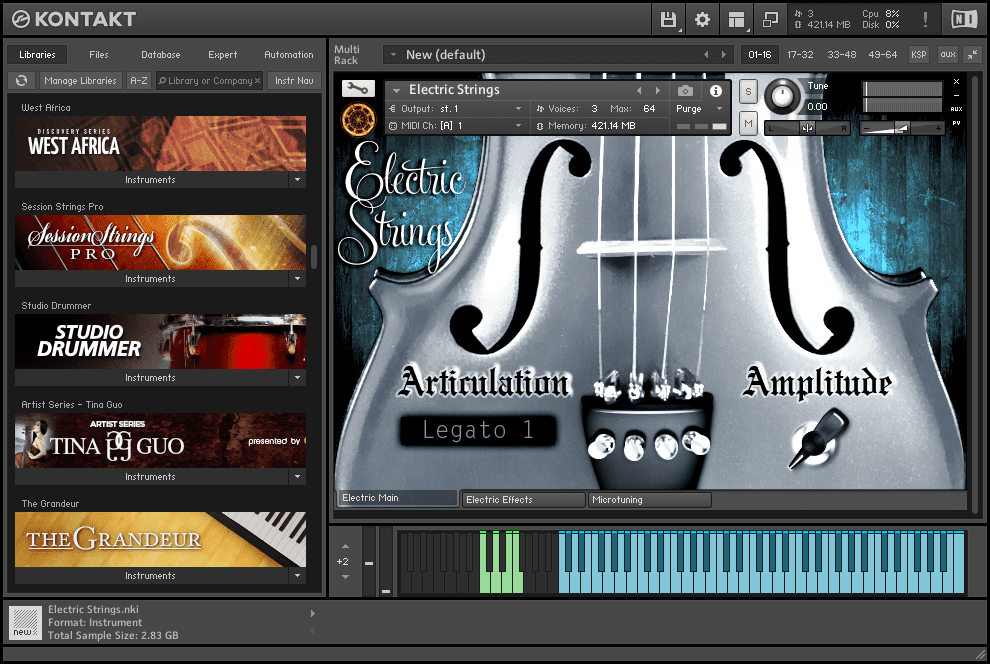The image size is (990, 664).
Task: Solo the Electric Strings instrument
Action: 747,91
